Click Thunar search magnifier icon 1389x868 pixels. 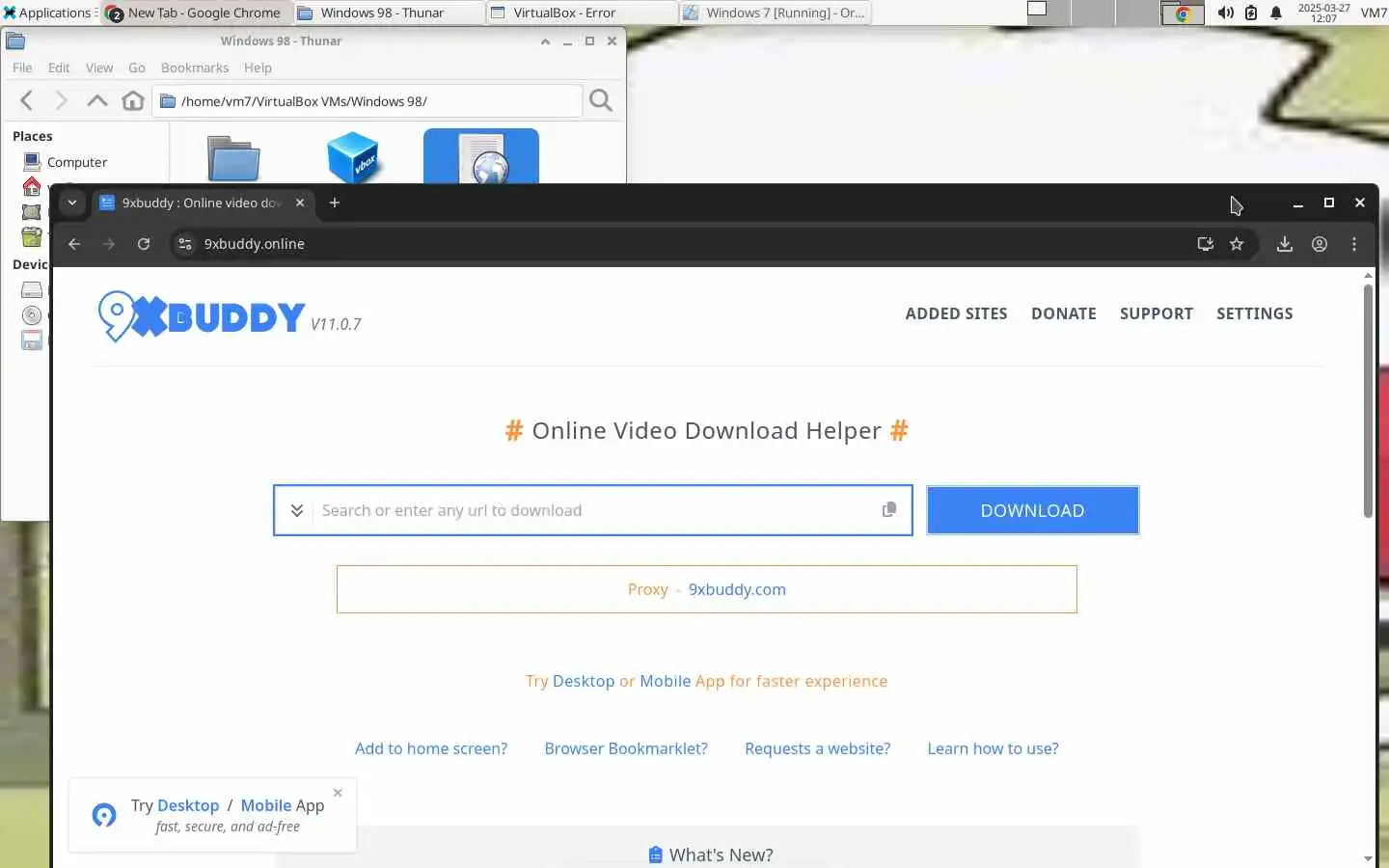click(601, 100)
